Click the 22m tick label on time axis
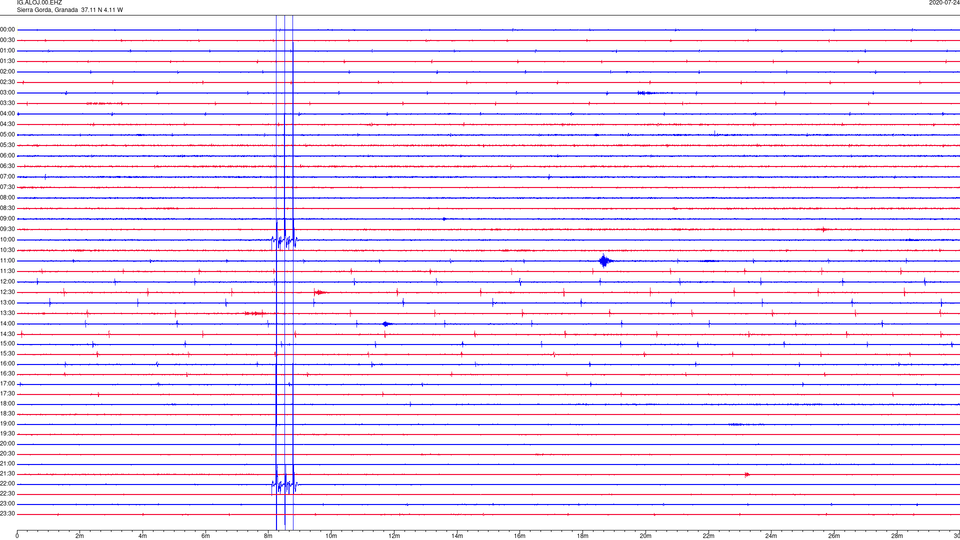 (708, 536)
